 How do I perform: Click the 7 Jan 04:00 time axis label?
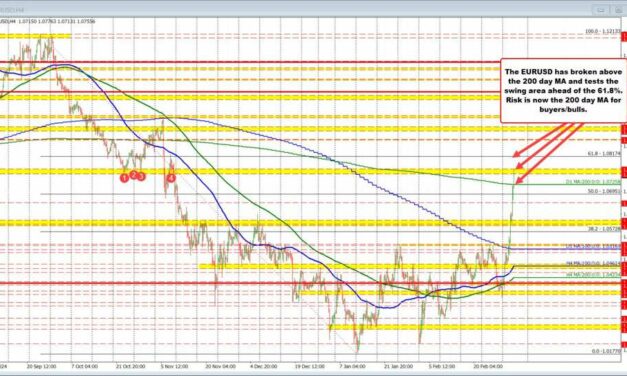coord(352,366)
